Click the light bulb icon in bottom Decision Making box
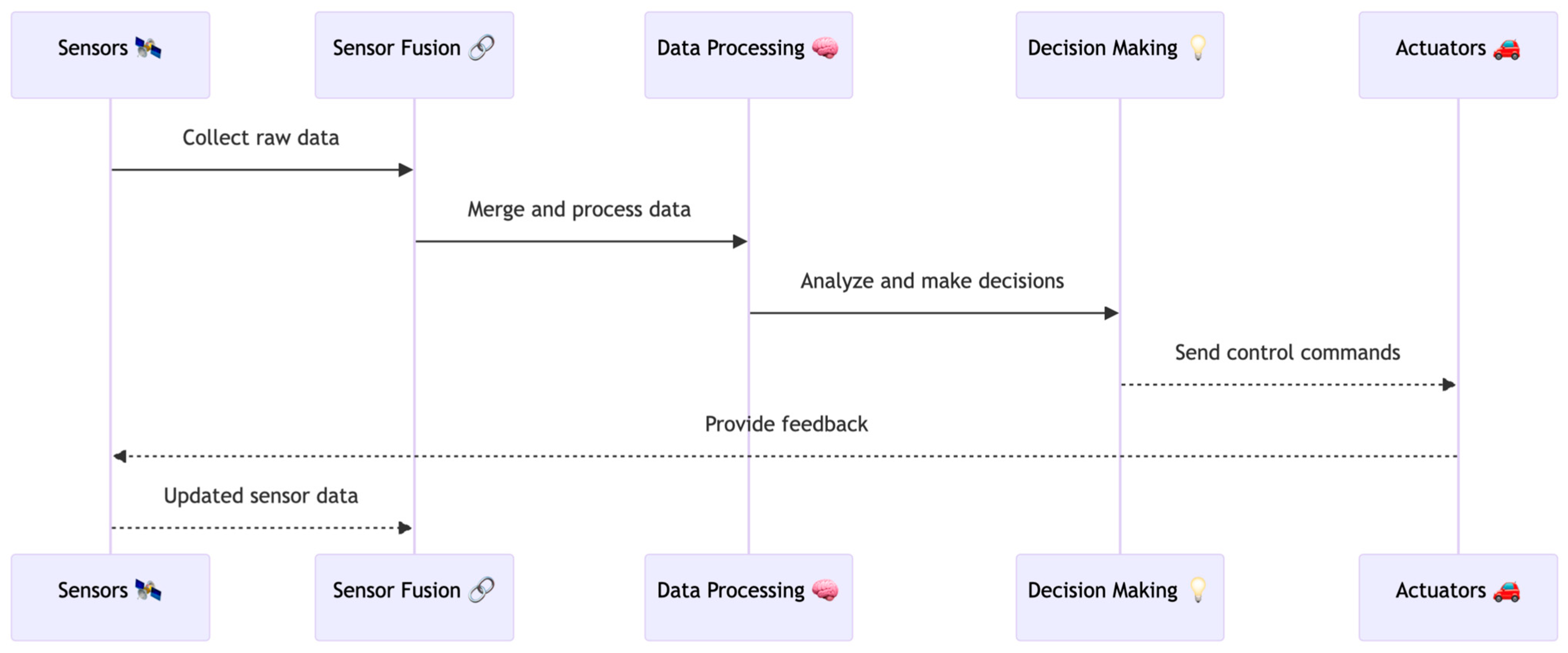1568x653 pixels. click(1197, 590)
